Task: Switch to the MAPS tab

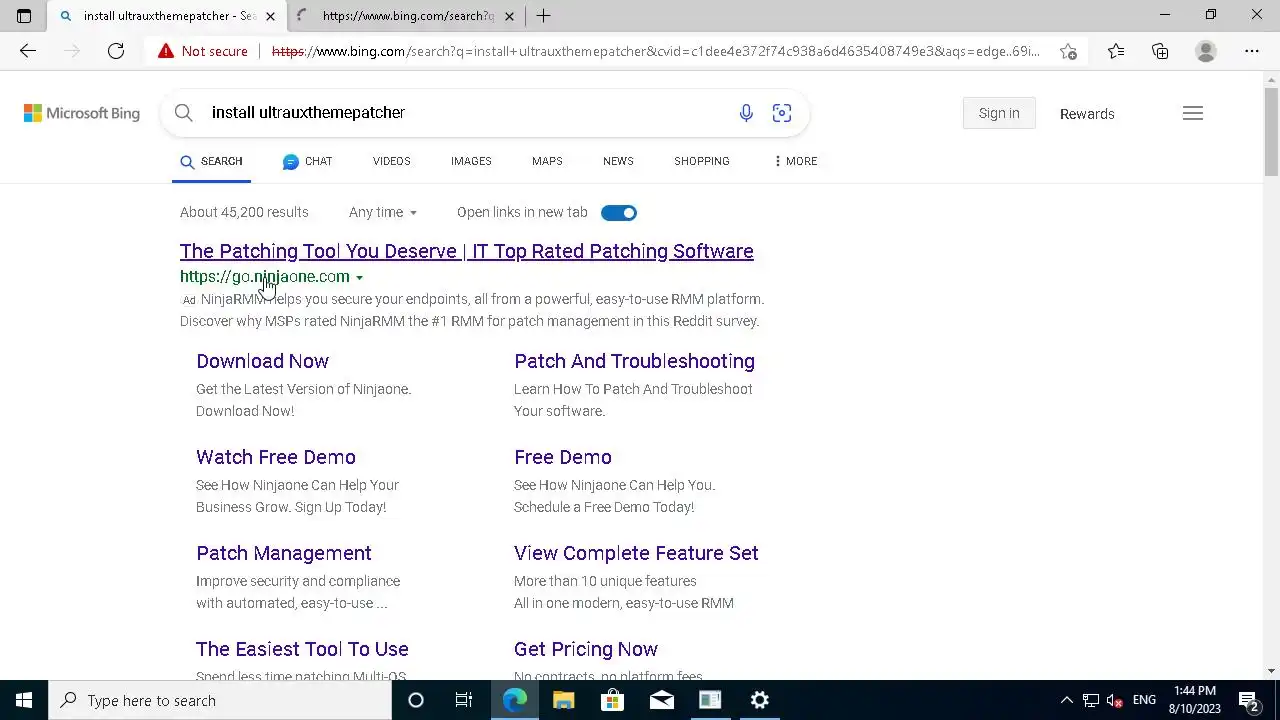Action: point(547,161)
